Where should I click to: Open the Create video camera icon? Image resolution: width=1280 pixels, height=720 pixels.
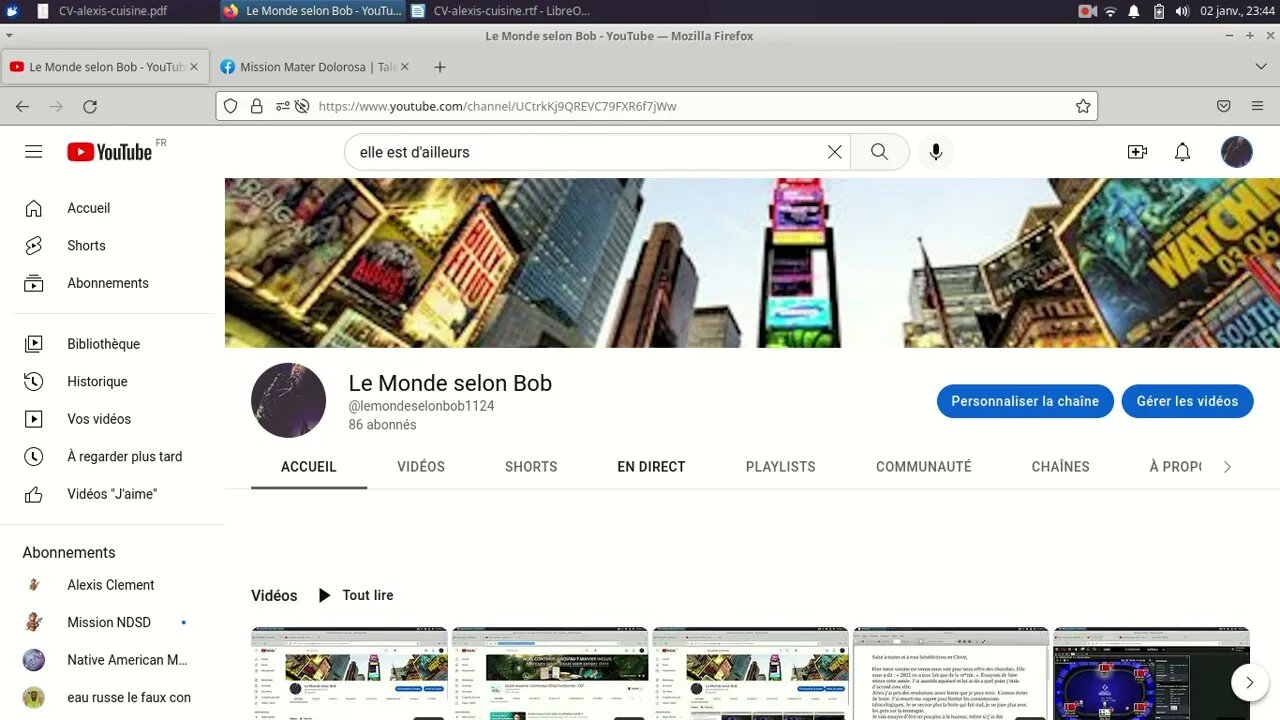click(x=1137, y=152)
